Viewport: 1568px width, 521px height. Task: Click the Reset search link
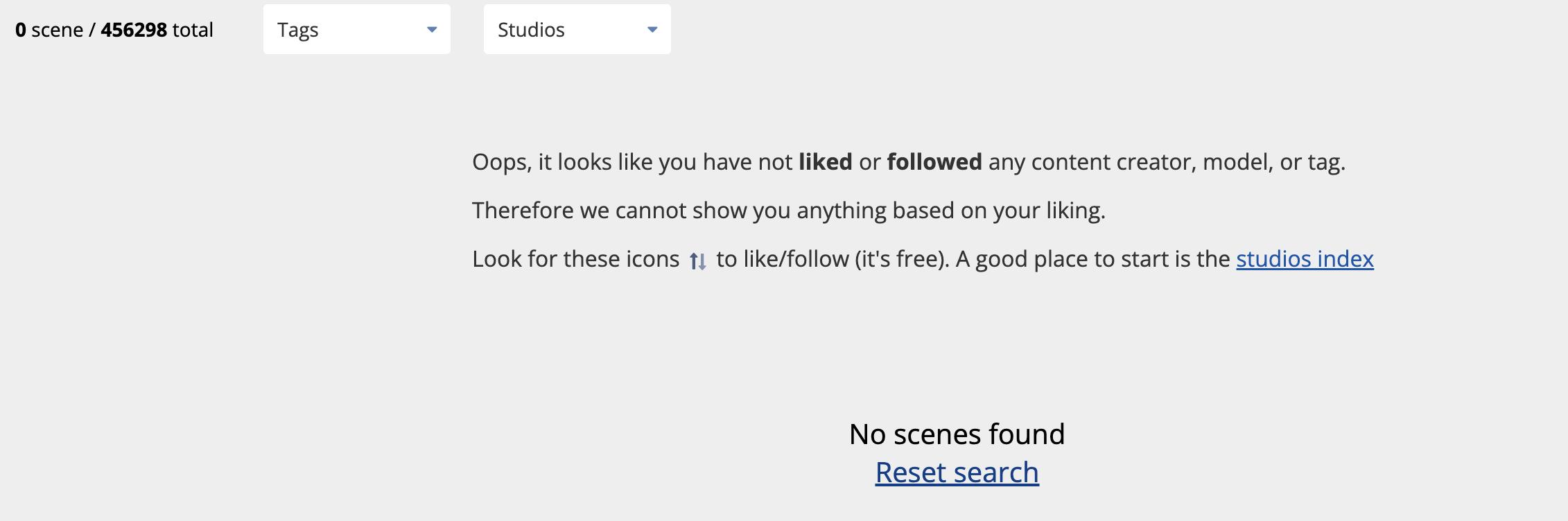pos(957,473)
